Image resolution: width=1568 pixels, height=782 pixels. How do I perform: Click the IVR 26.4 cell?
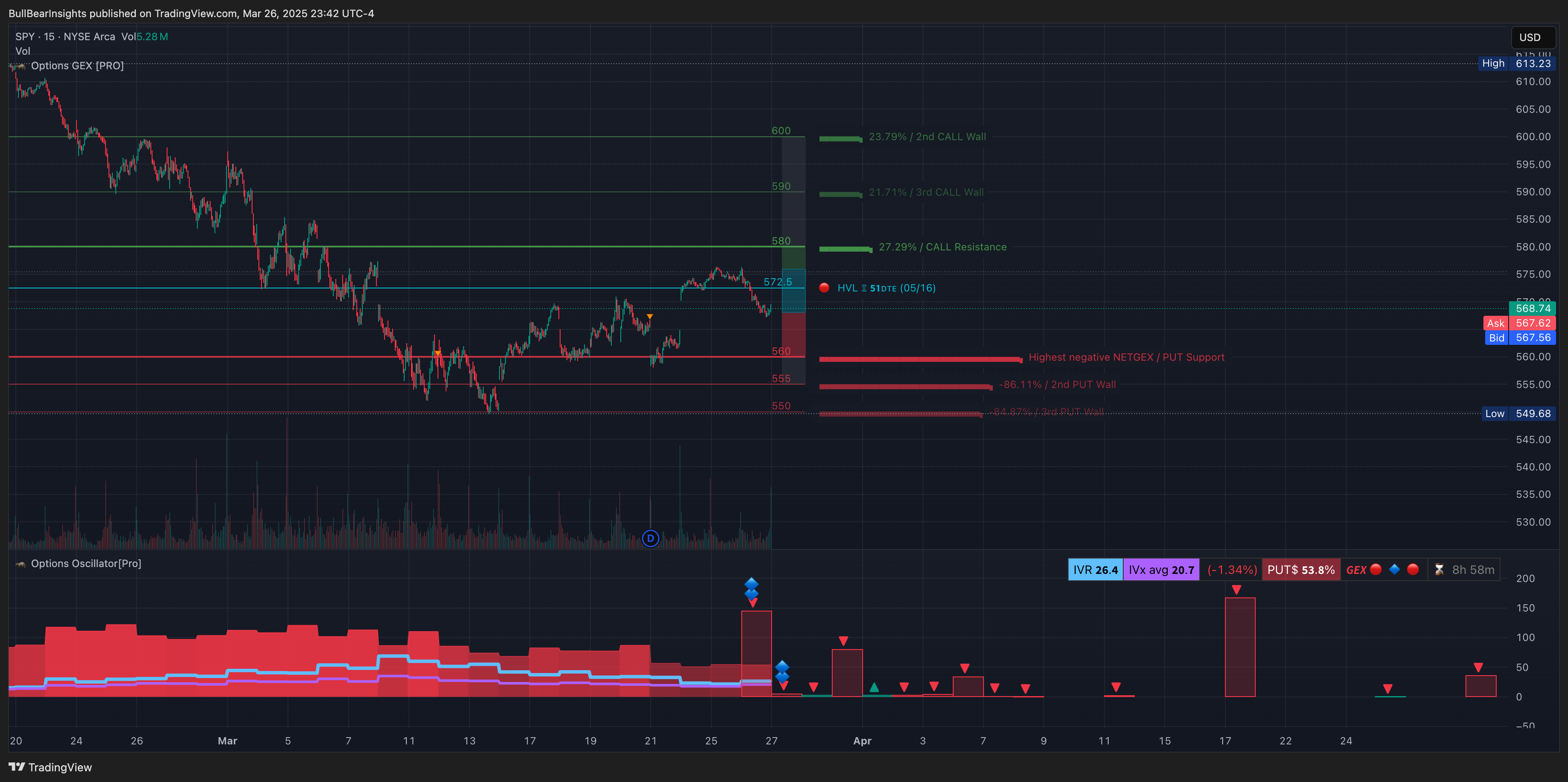pos(1095,570)
